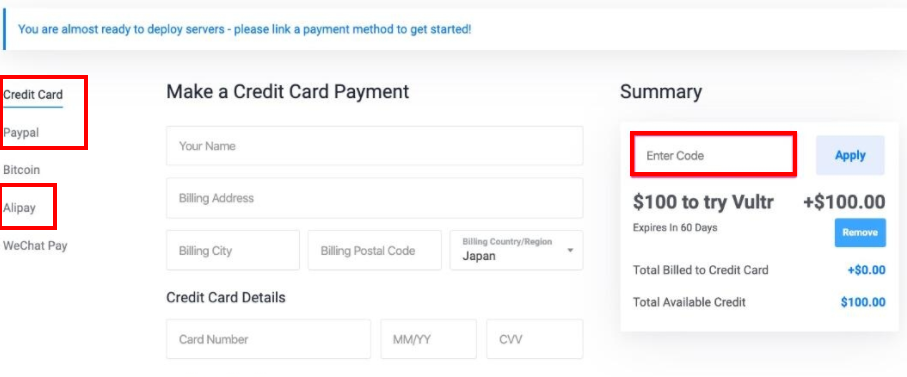Open the WeChat Pay option
Viewport: 907px width, 377px height.
35,245
